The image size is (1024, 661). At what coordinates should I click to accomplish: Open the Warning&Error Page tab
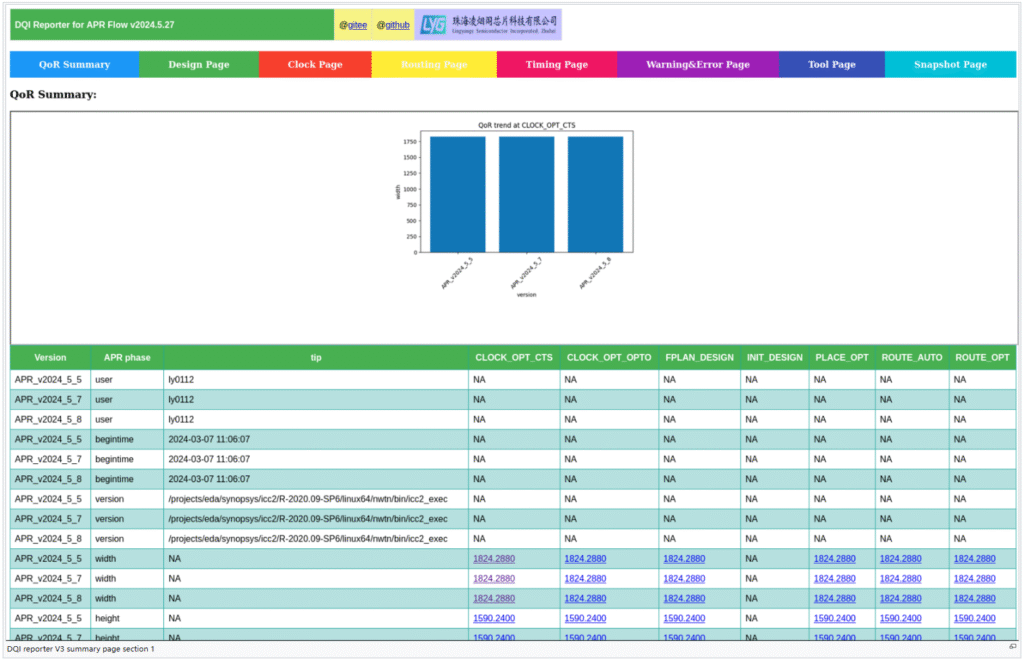point(697,64)
